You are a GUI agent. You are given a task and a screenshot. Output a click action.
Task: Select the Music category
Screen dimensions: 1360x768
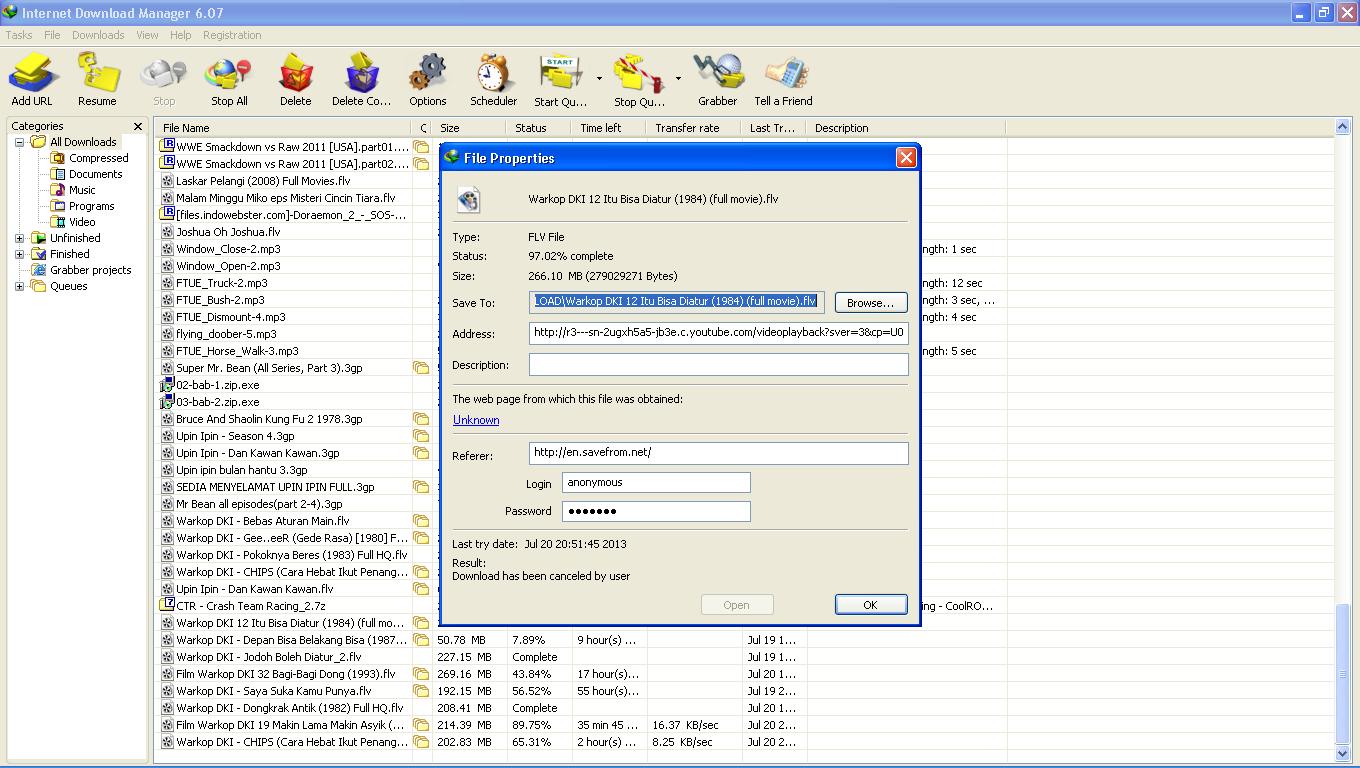click(x=82, y=190)
